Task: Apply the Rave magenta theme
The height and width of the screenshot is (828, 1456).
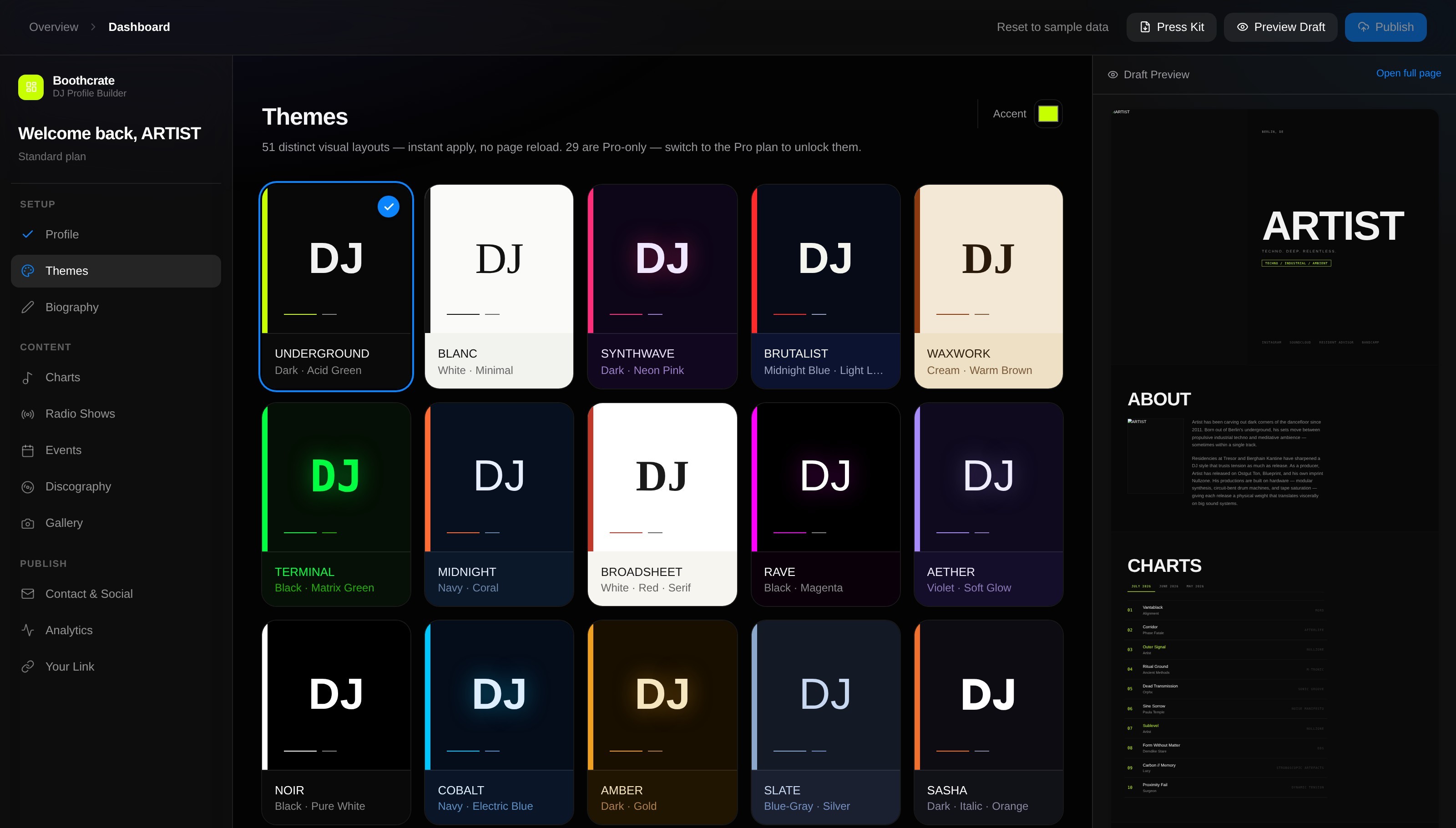Action: pos(825,505)
